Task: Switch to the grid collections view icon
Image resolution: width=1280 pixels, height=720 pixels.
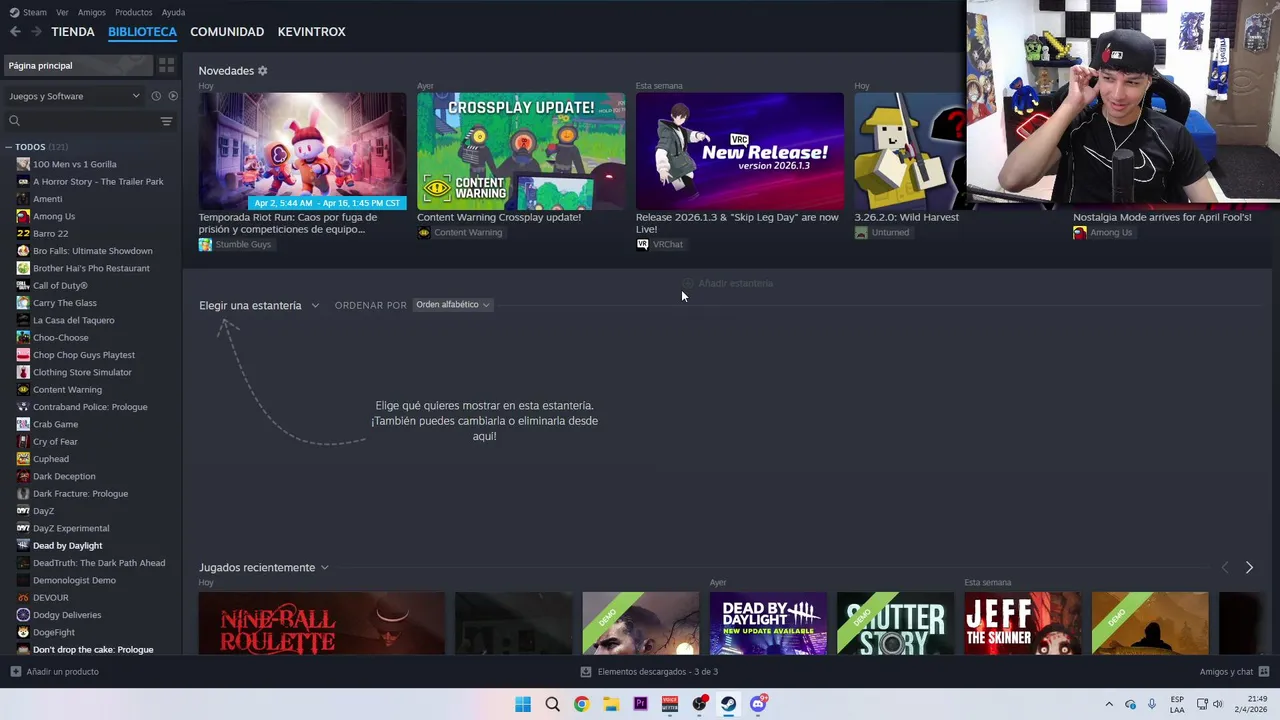Action: click(166, 65)
